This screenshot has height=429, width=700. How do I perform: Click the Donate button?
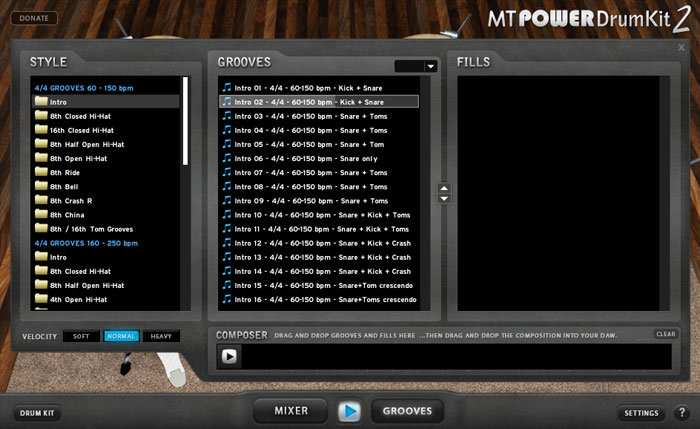34,18
